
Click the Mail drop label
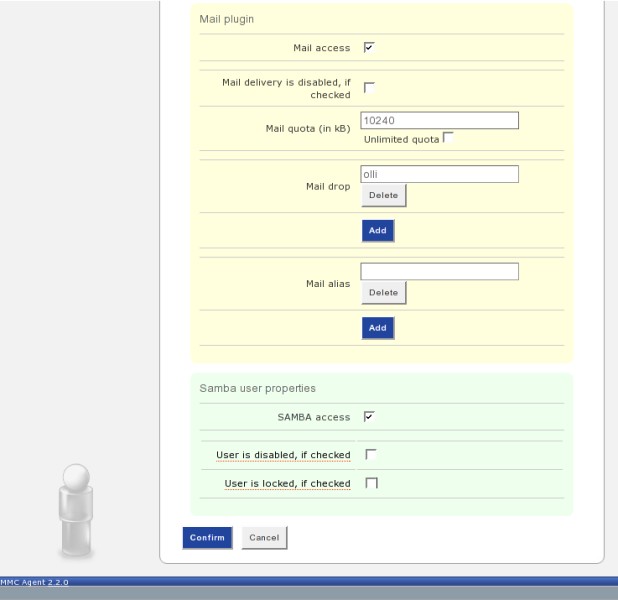328,186
